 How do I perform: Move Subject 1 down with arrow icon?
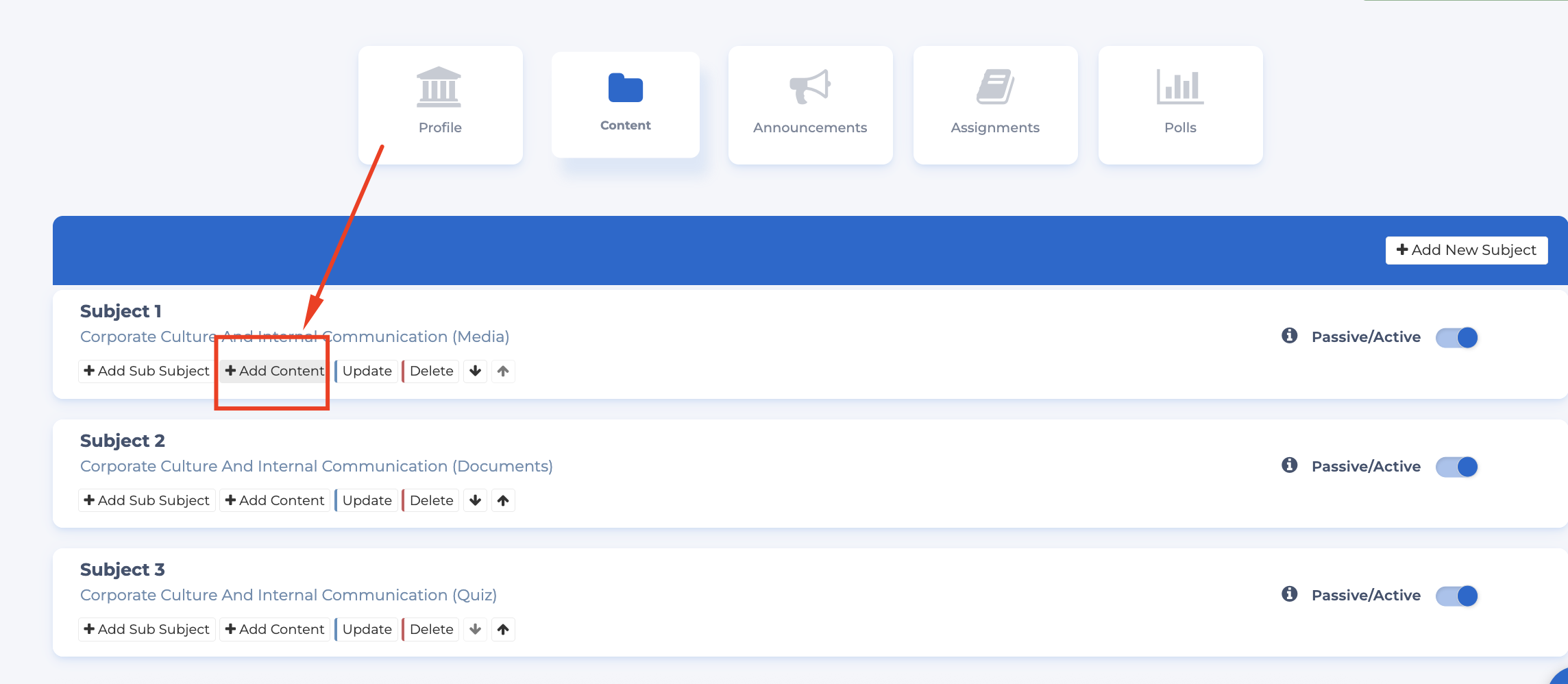point(475,371)
